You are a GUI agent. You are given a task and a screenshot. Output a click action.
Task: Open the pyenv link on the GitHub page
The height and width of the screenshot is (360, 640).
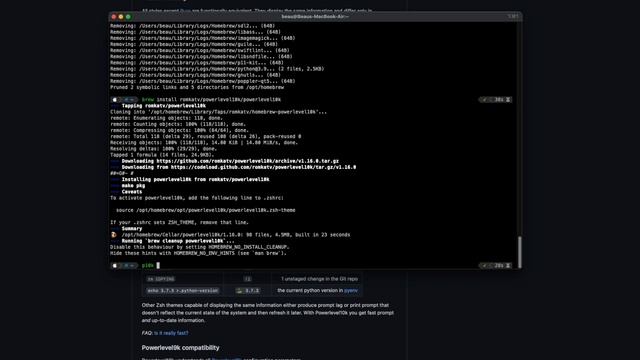pyautogui.click(x=351, y=290)
